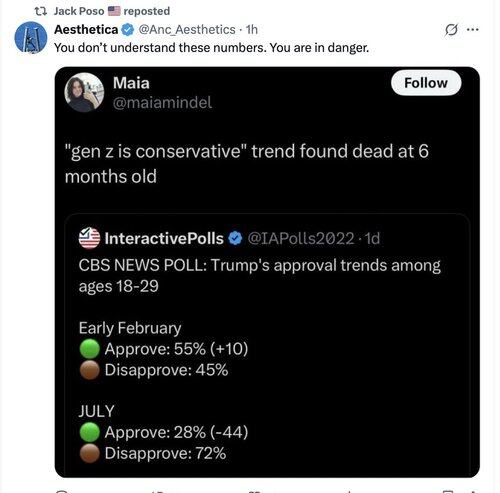The width and height of the screenshot is (500, 493).
Task: Click Aesthetica's blue verified badge
Action: pos(128,30)
